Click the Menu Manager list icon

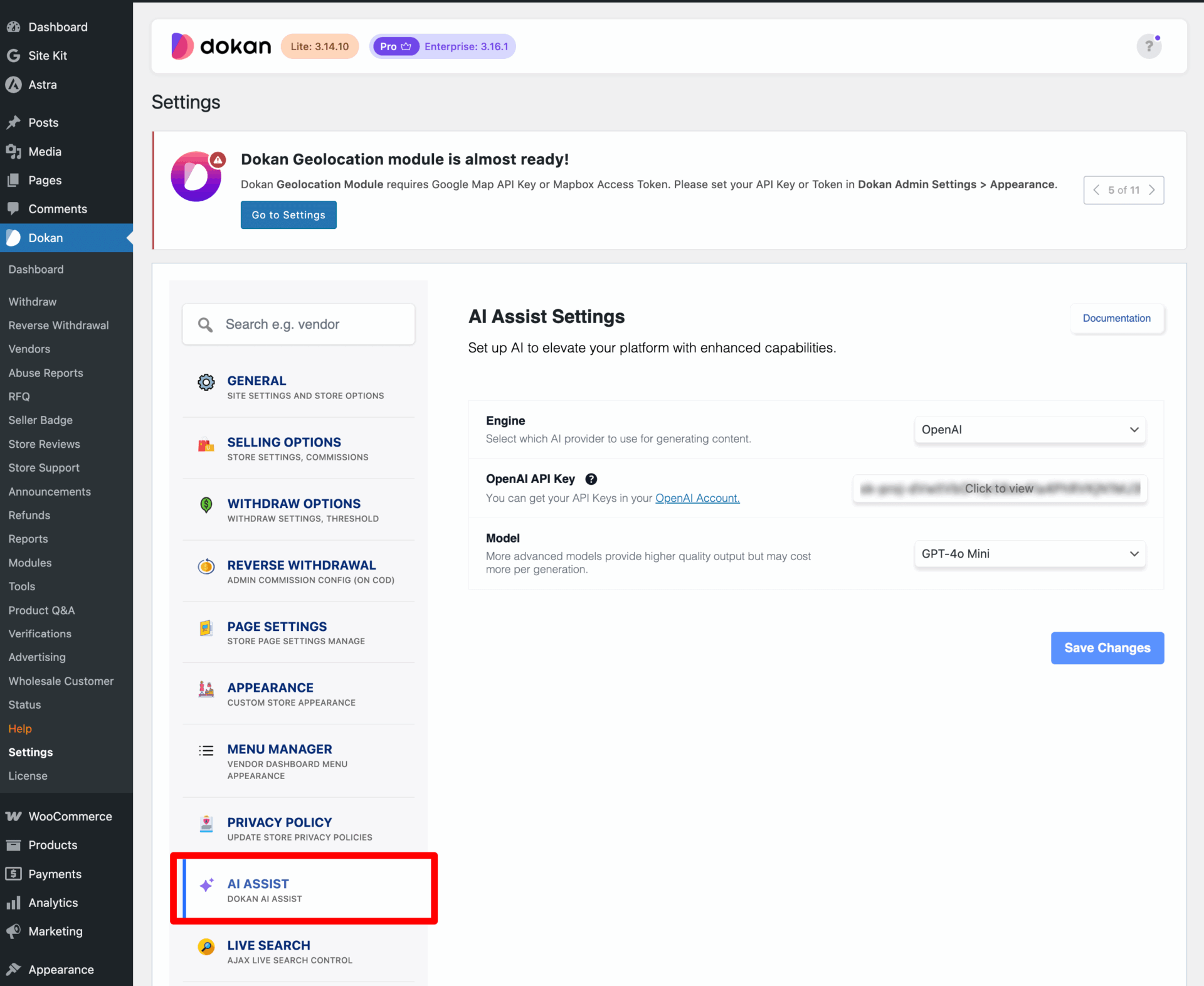pyautogui.click(x=206, y=751)
